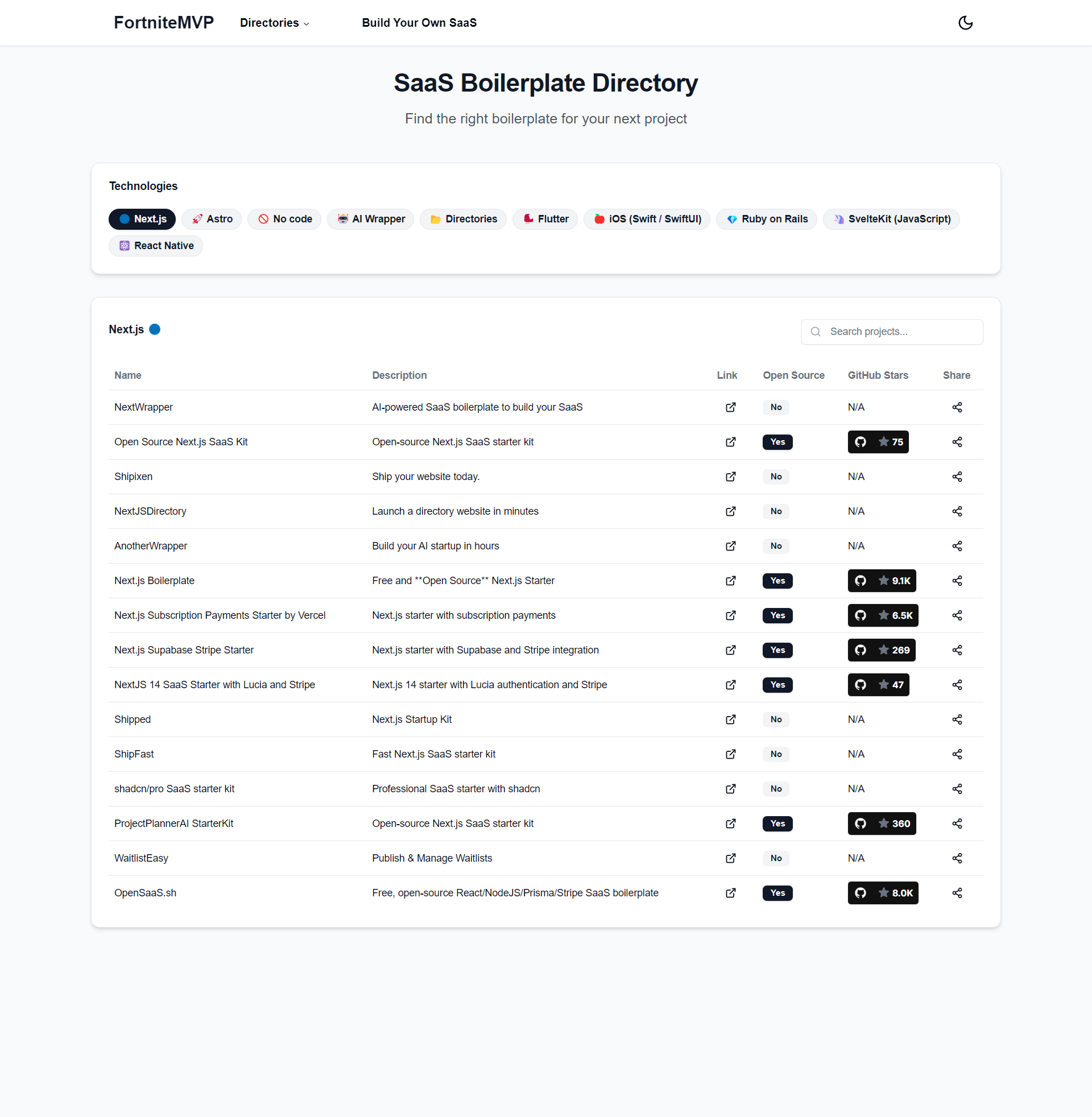Open external link for NextJSDirectory
The width and height of the screenshot is (1092, 1117).
tap(731, 511)
